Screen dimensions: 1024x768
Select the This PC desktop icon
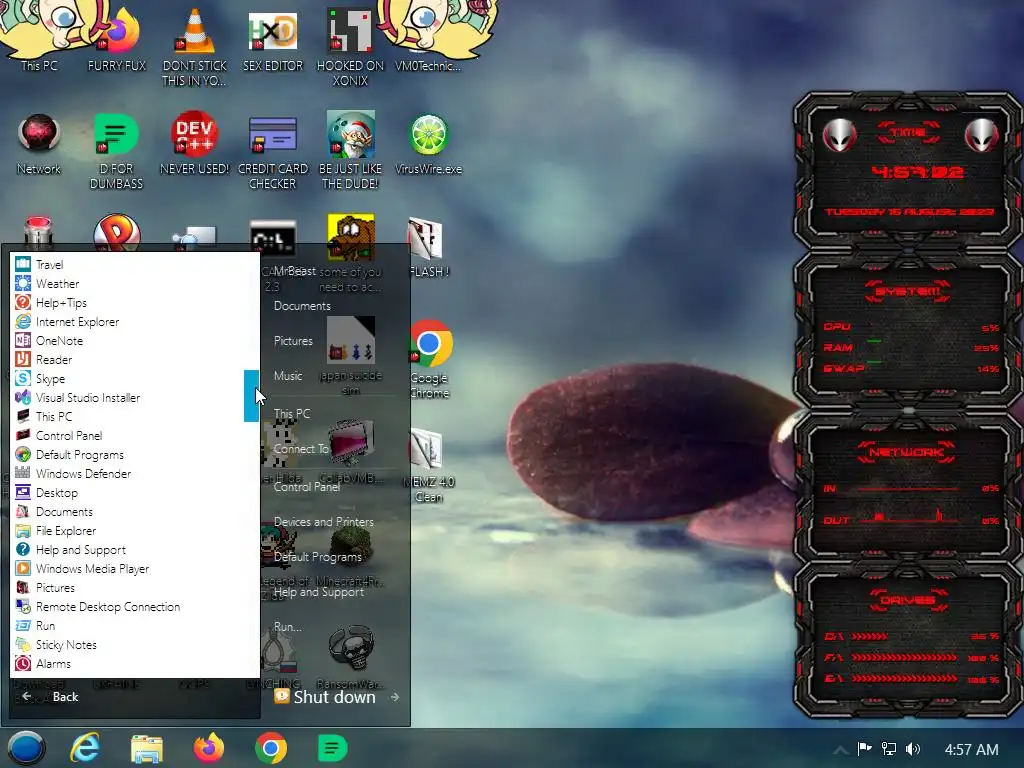[x=39, y=39]
